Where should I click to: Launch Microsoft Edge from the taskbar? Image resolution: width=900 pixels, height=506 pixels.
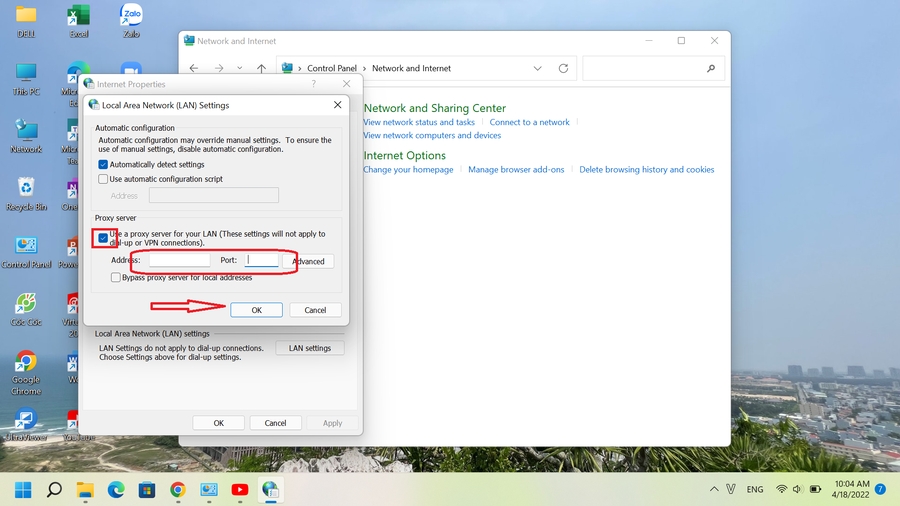point(116,489)
